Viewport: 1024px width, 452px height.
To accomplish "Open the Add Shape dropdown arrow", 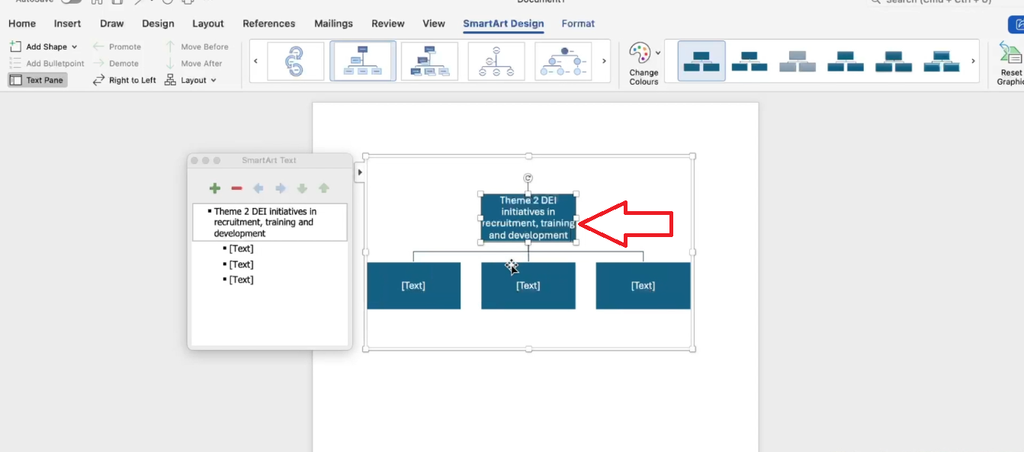I will (74, 47).
